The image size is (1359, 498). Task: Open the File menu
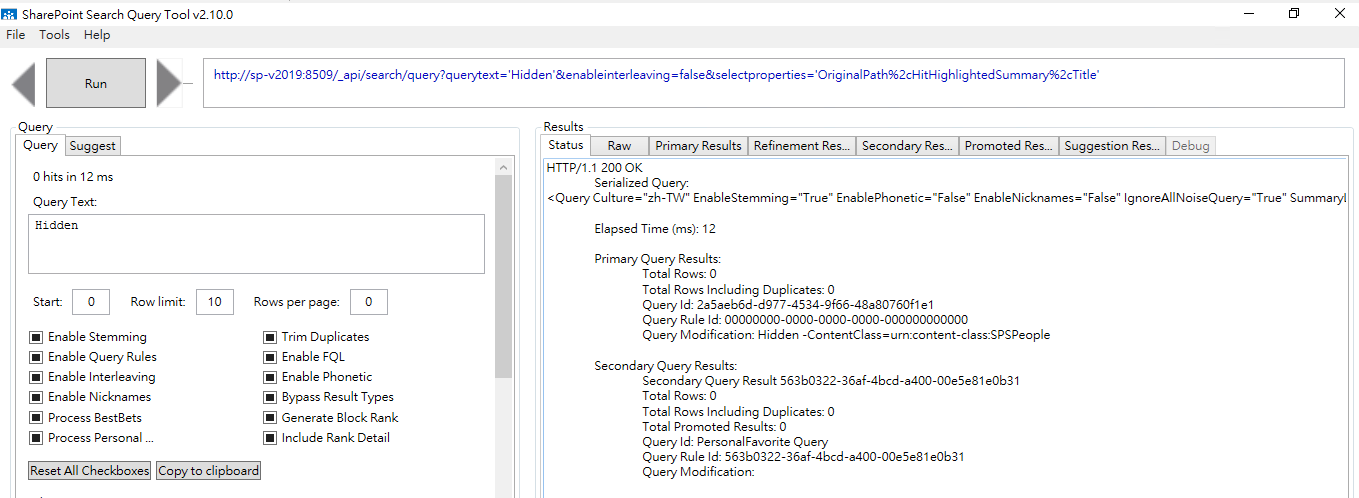[16, 35]
